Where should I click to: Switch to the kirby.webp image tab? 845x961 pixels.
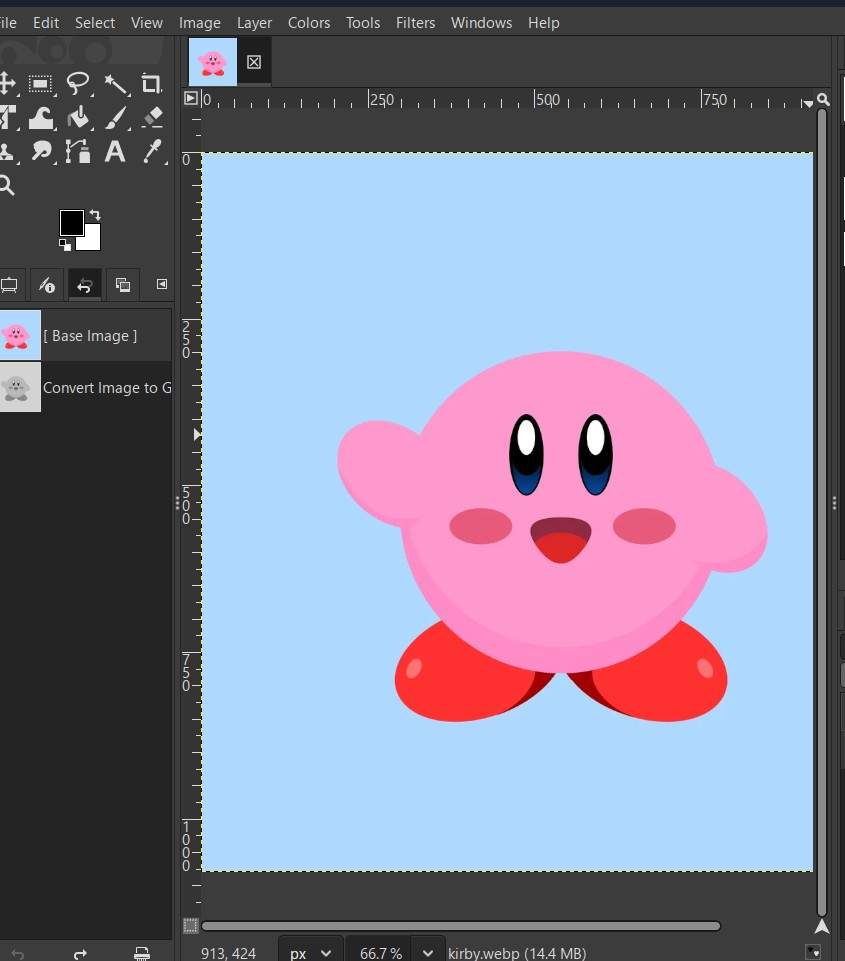[x=212, y=61]
